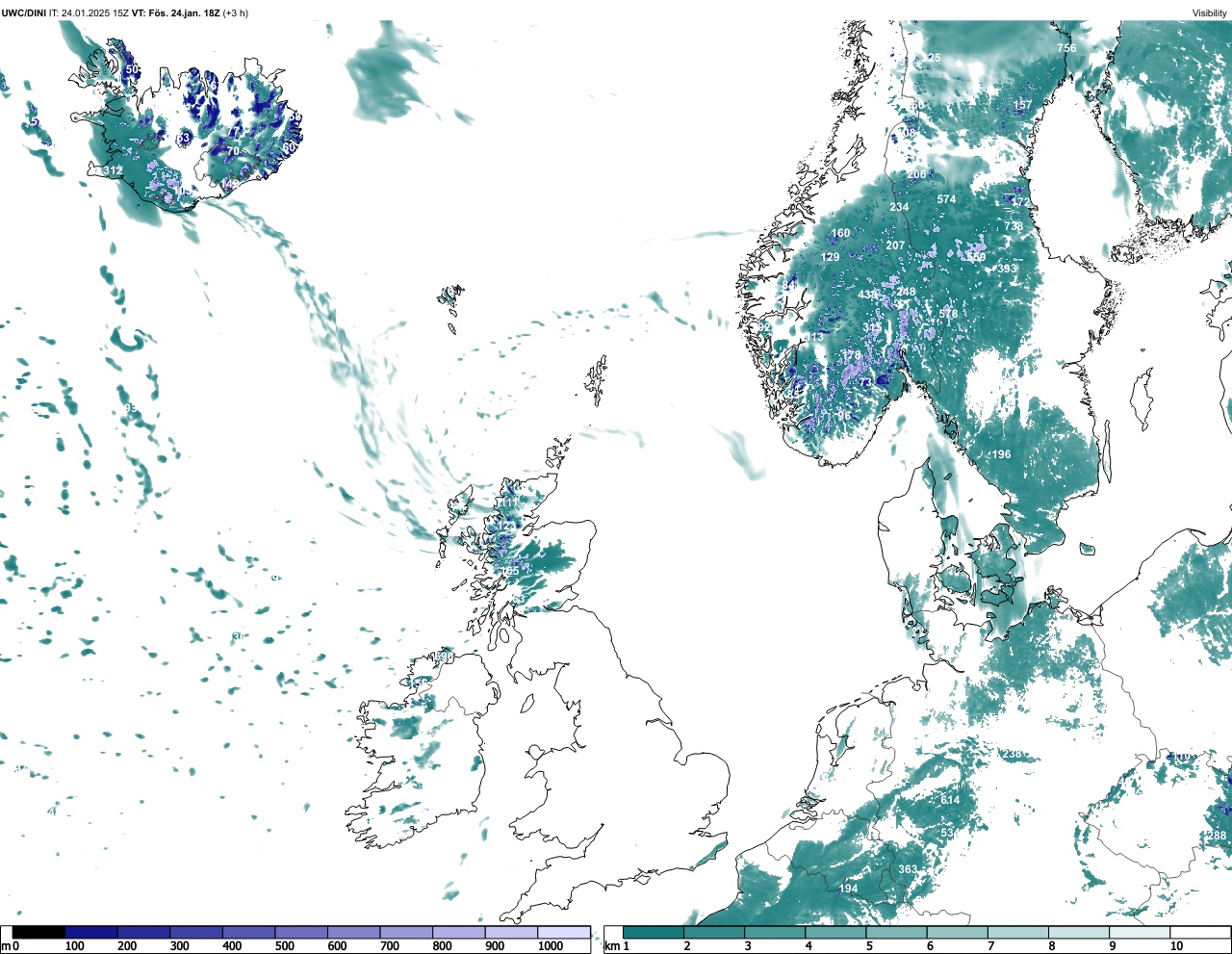Click the 700–800 m legend swatch
Viewport: 1232px width, 954px height.
tap(406, 932)
